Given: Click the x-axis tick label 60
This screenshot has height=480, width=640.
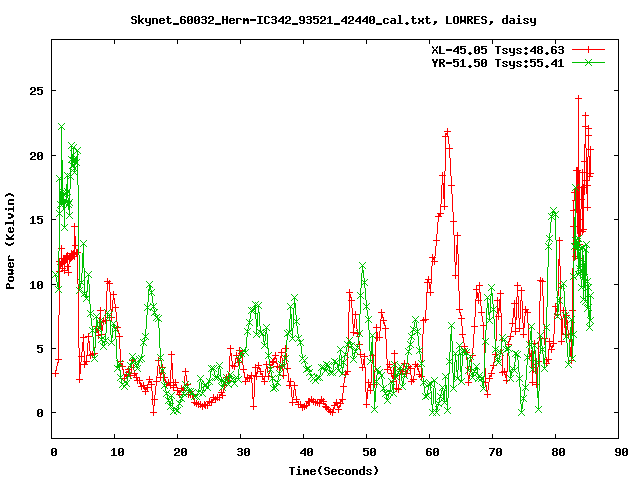Looking at the screenshot, I should tap(432, 452).
